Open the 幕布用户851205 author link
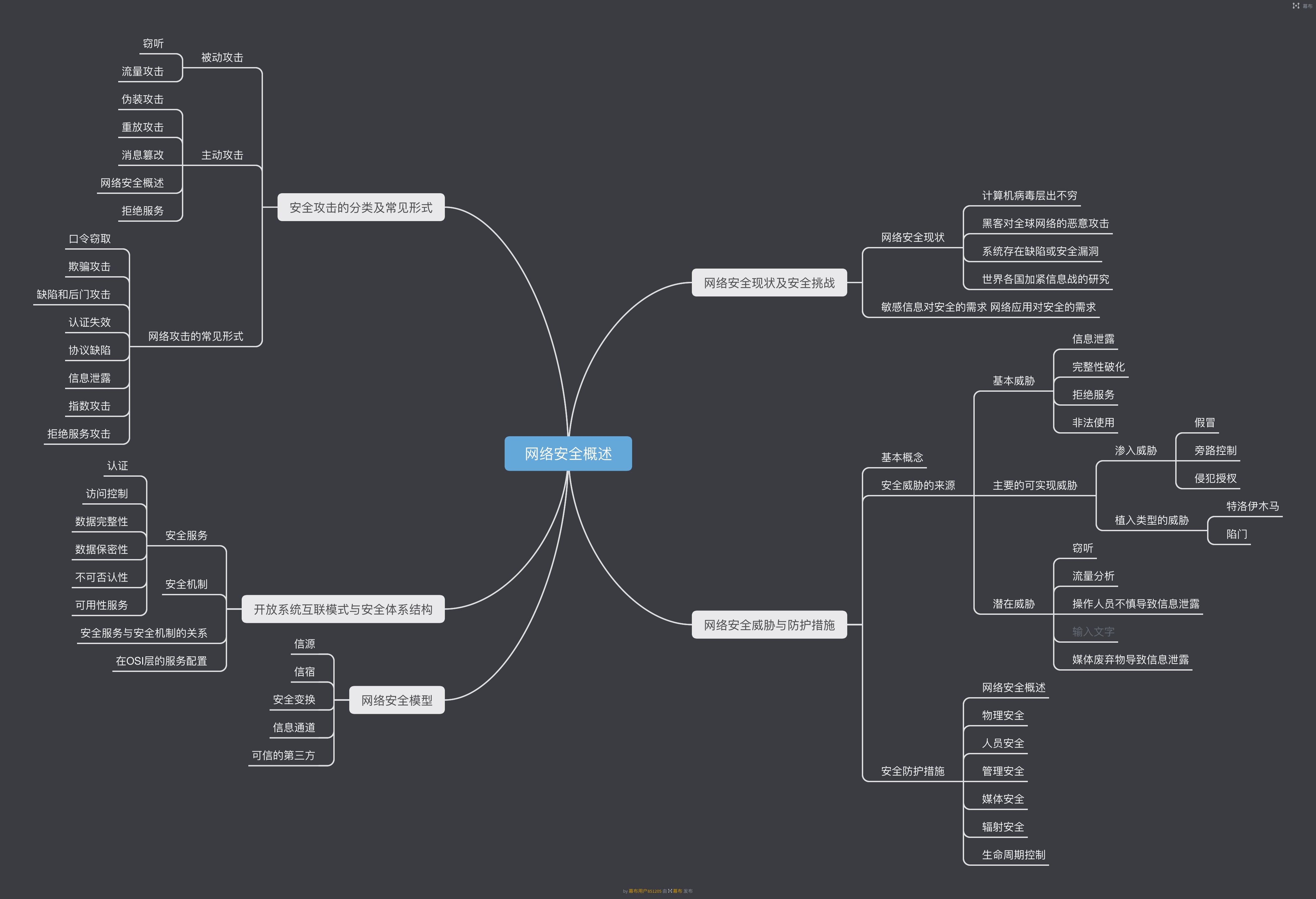Viewport: 1316px width, 899px height. pyautogui.click(x=645, y=891)
